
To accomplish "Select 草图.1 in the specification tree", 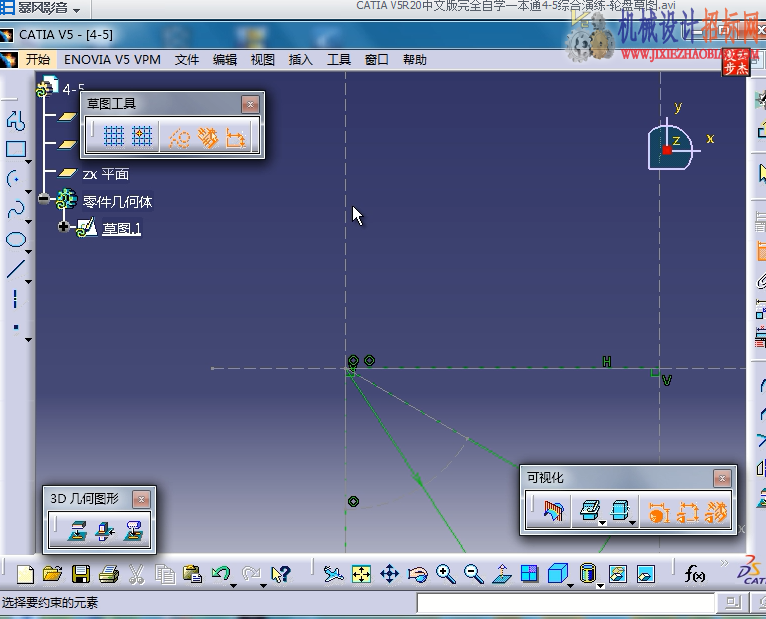I will (121, 229).
